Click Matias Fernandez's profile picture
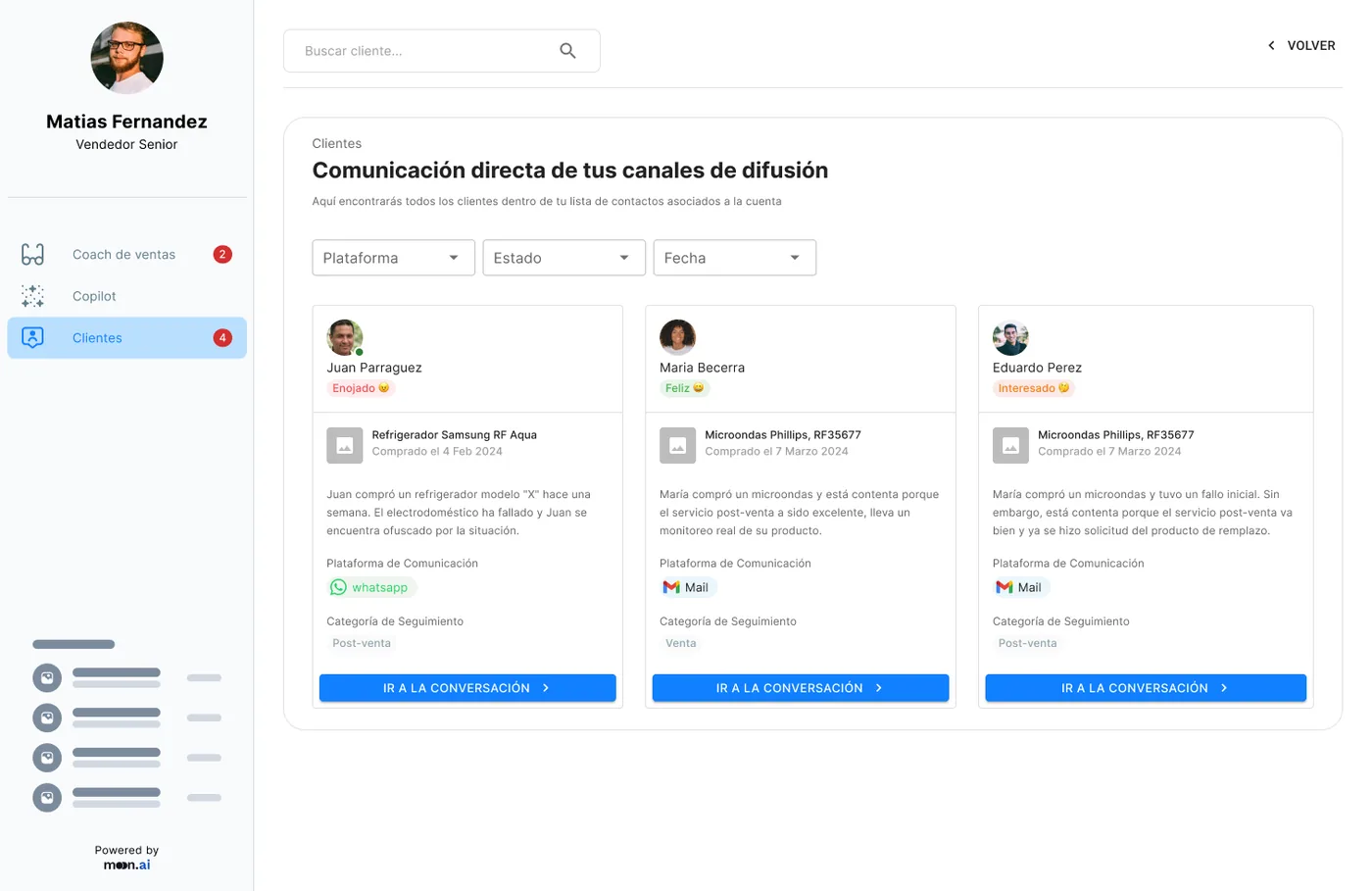The width and height of the screenshot is (1372, 891). [x=126, y=58]
